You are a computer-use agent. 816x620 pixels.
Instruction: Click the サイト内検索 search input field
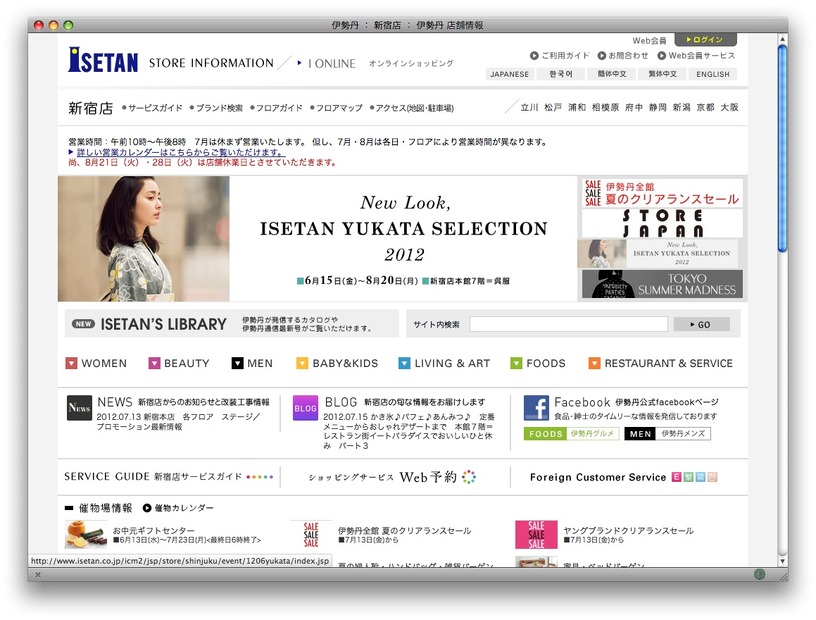[x=568, y=324]
